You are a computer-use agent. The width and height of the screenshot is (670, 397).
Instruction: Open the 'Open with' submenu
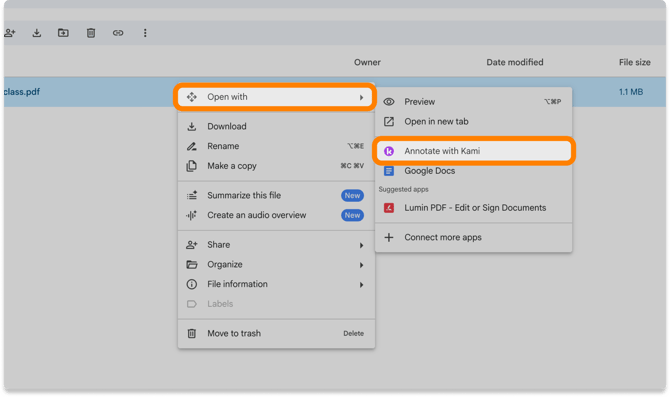pos(276,97)
